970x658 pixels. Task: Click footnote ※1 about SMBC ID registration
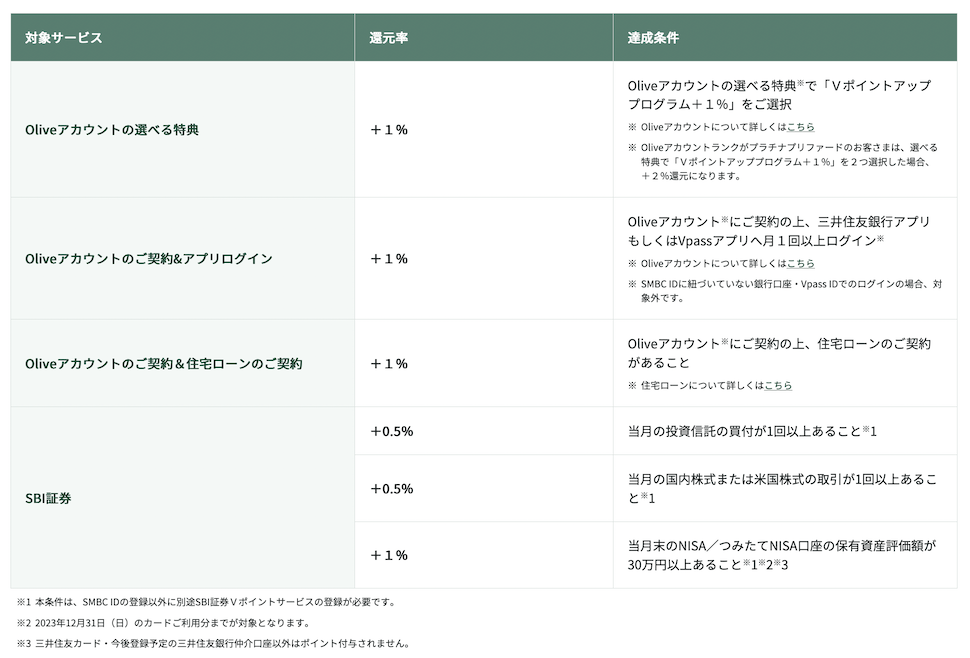click(x=206, y=602)
